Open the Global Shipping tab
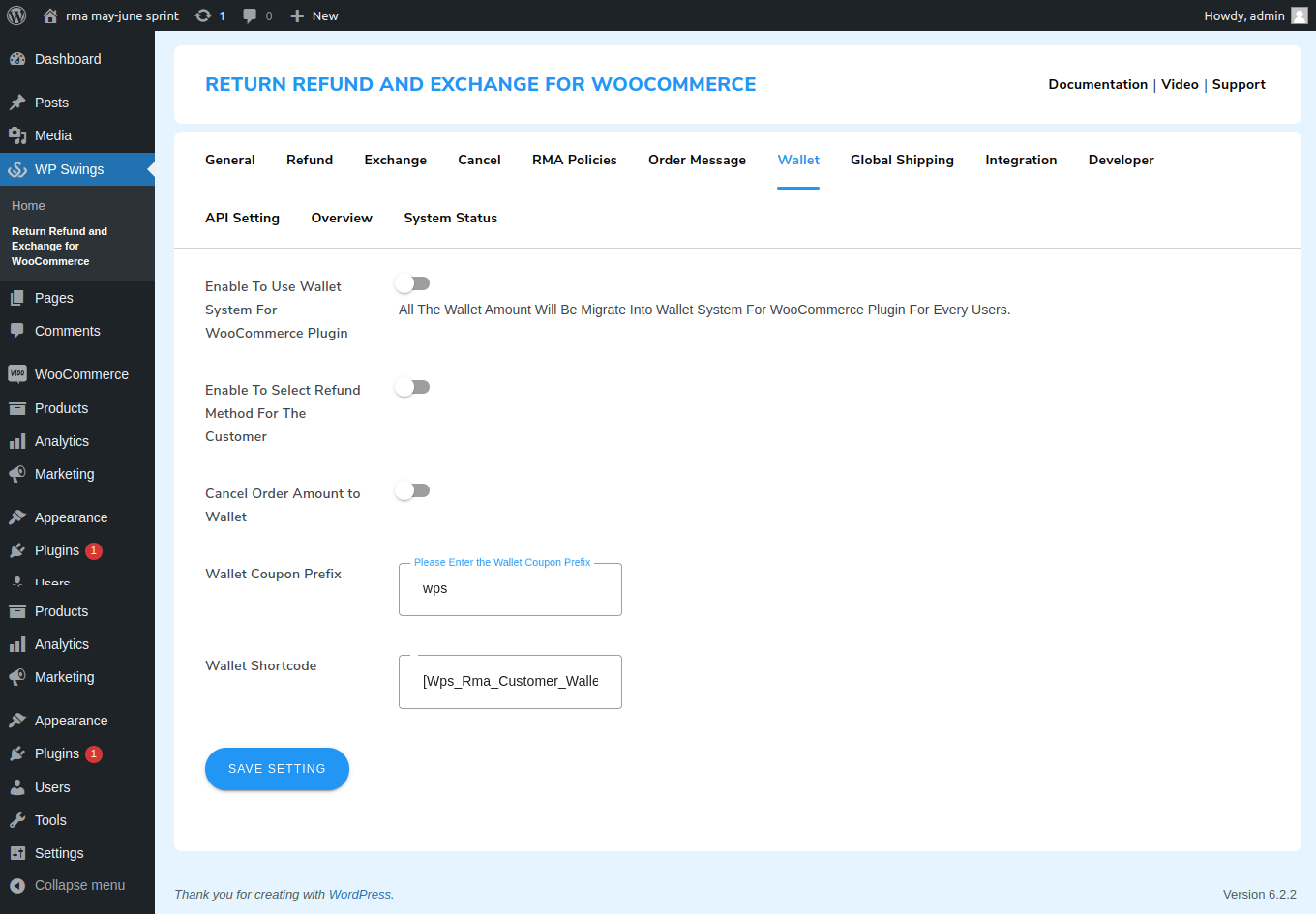The image size is (1316, 915). click(902, 160)
